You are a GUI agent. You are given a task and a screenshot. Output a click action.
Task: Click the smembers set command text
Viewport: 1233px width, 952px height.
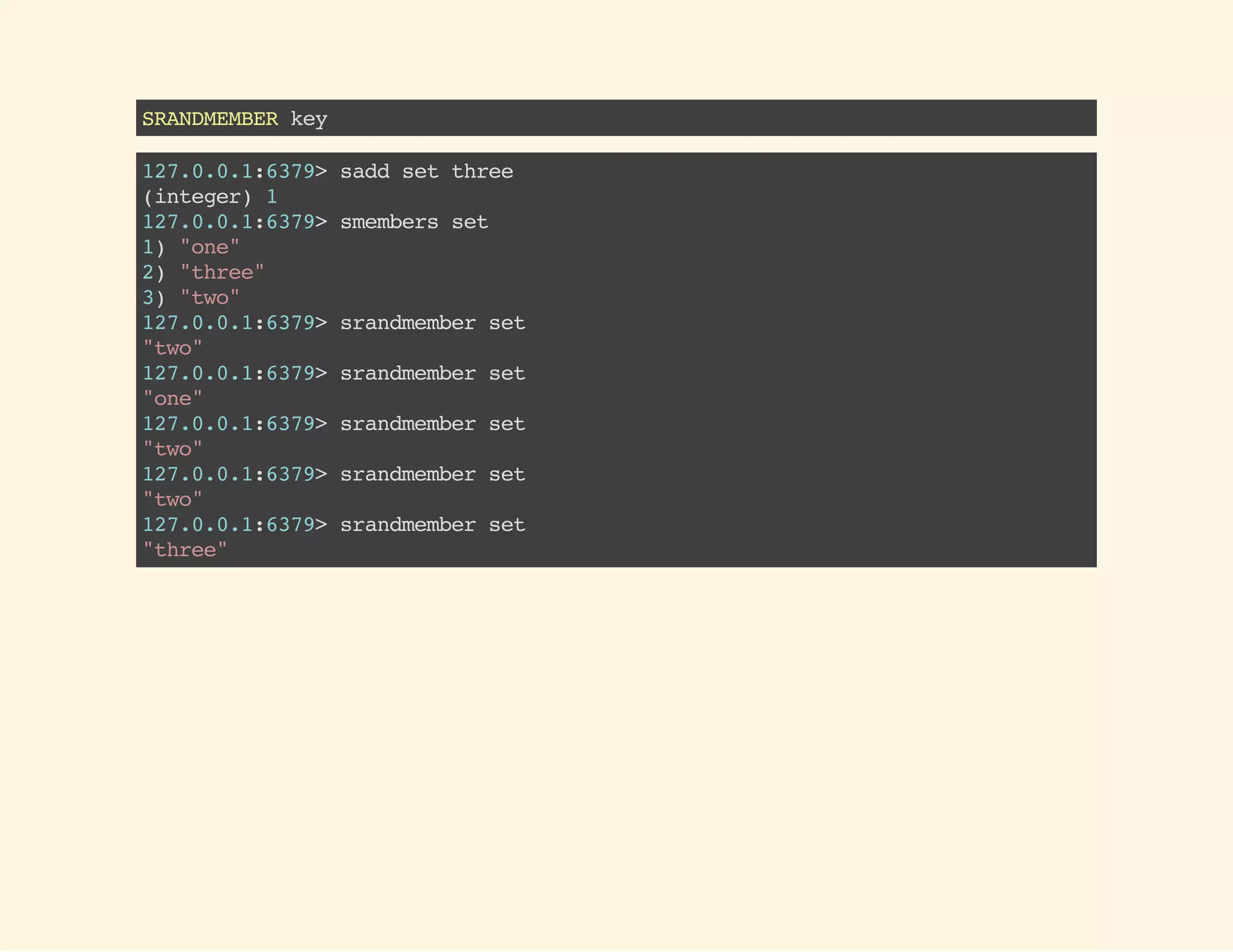(x=414, y=222)
